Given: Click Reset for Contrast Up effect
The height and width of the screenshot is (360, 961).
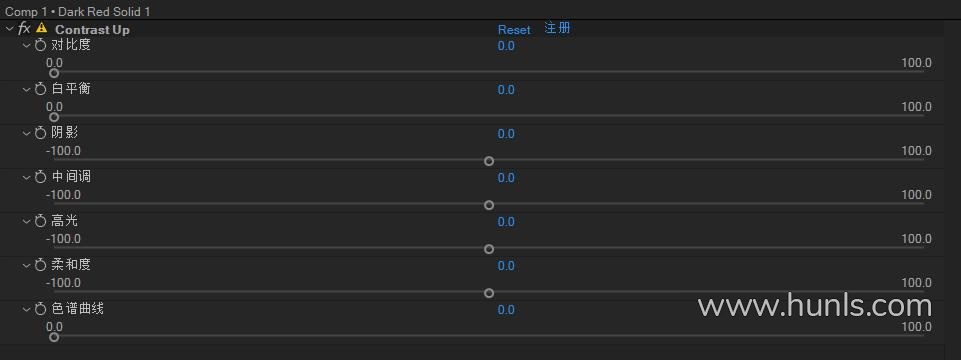Looking at the screenshot, I should click(x=514, y=30).
